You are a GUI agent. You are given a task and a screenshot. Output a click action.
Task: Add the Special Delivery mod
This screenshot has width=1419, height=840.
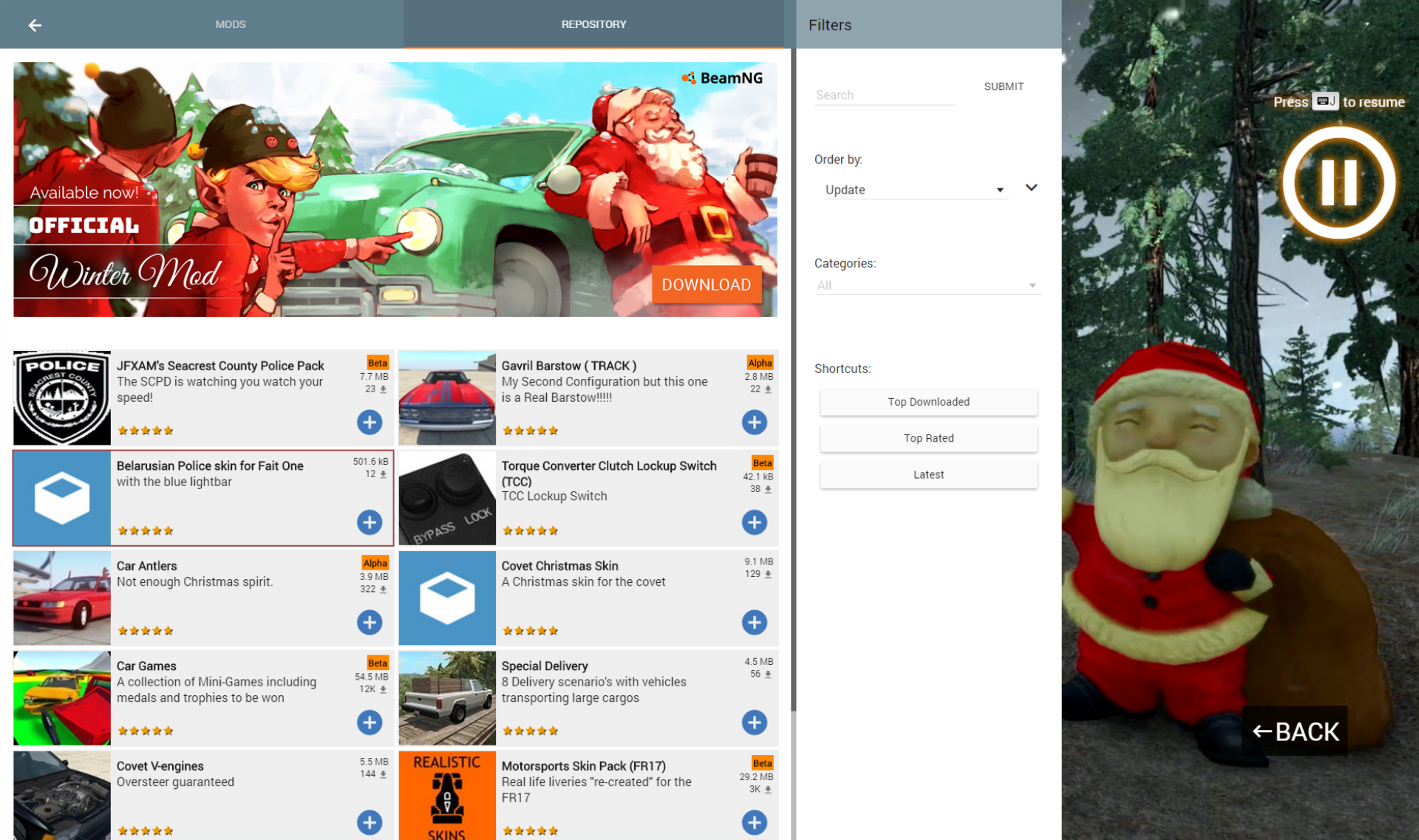coord(754,723)
